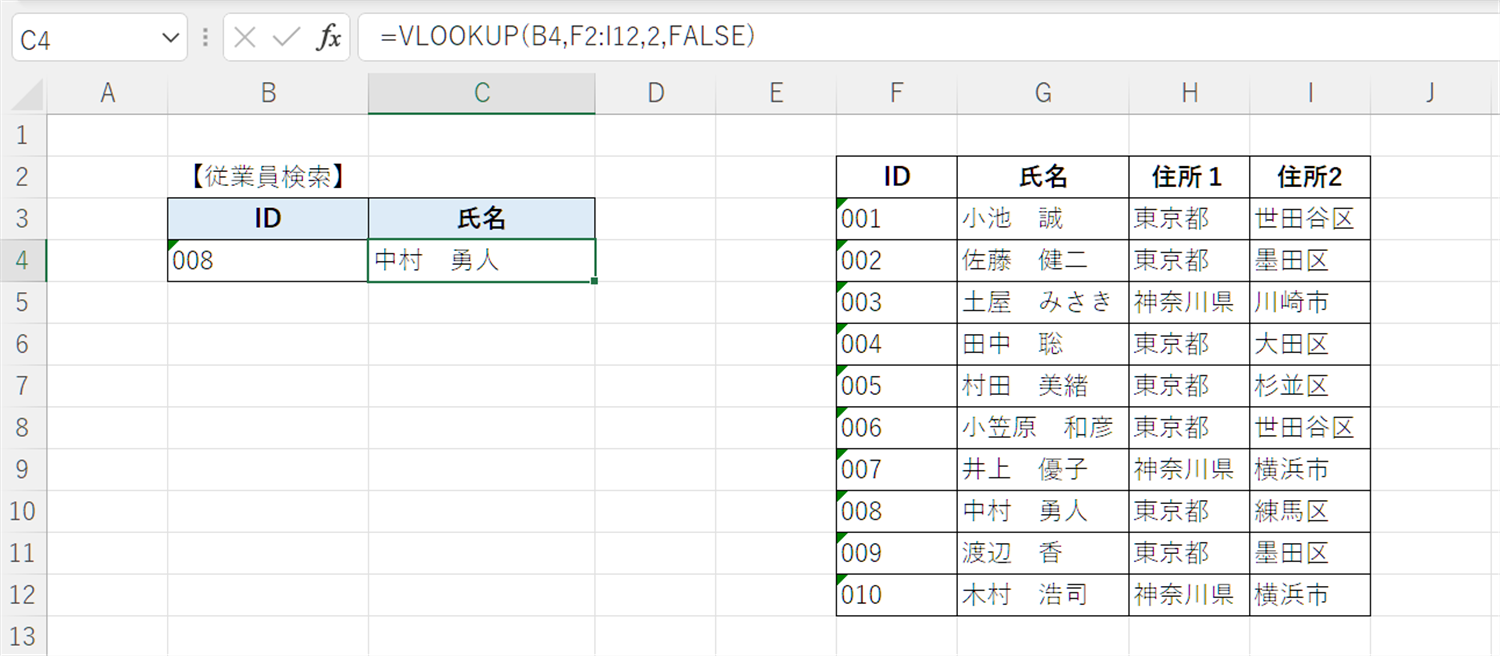This screenshot has width=1500, height=656.
Task: Click the three-dot separator after the Name Box
Action: [205, 37]
